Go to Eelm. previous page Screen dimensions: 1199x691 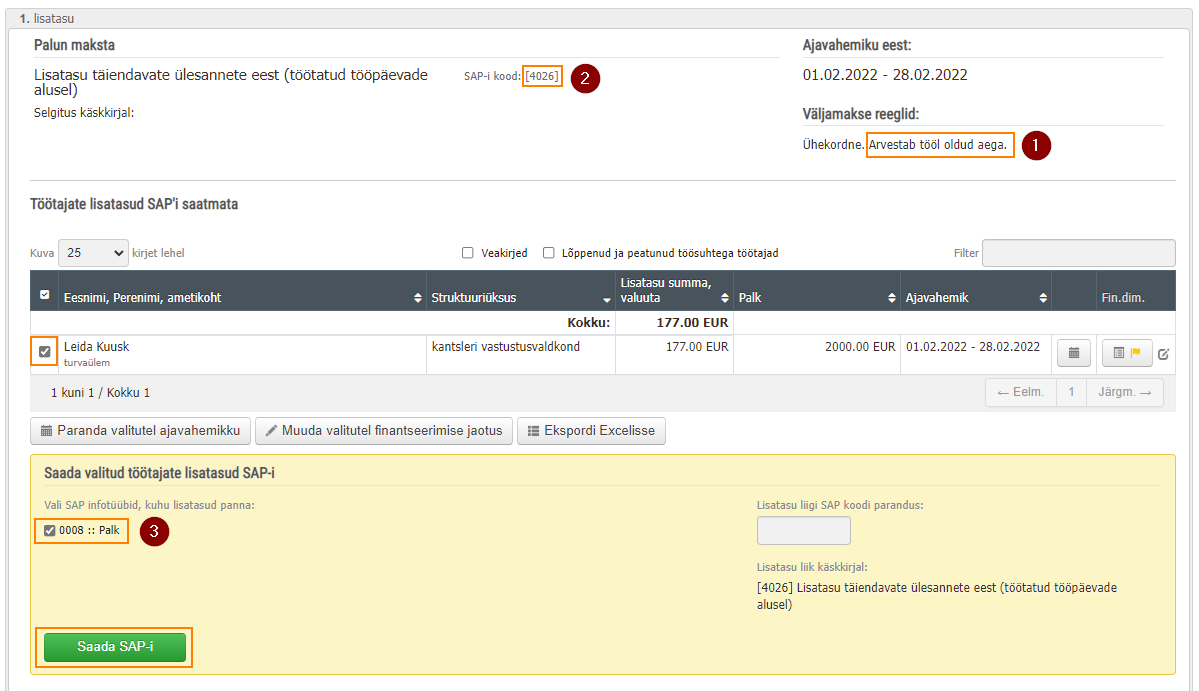(1021, 392)
